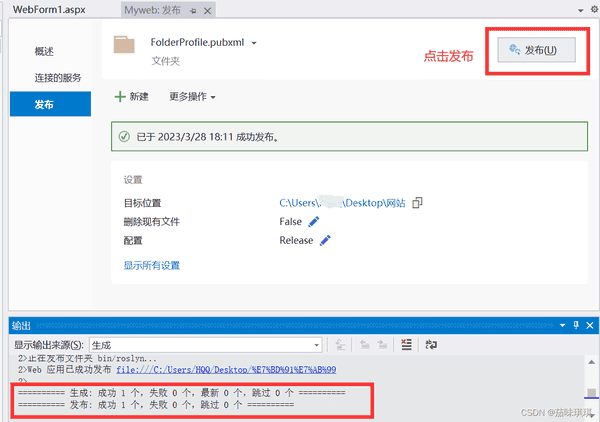This screenshot has width=600, height=422.
Task: Open the target location path link
Action: point(342,203)
